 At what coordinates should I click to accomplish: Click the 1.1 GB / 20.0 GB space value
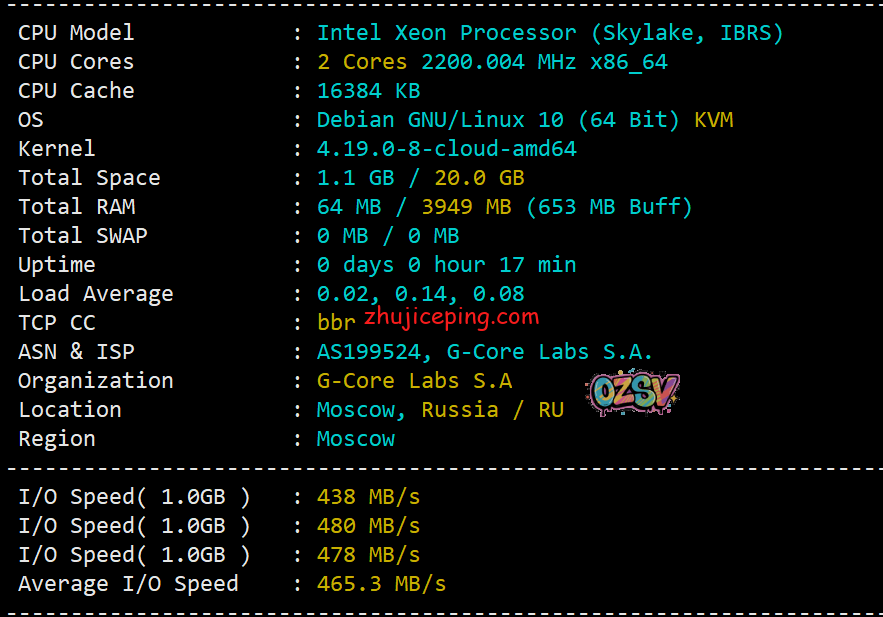(420, 178)
